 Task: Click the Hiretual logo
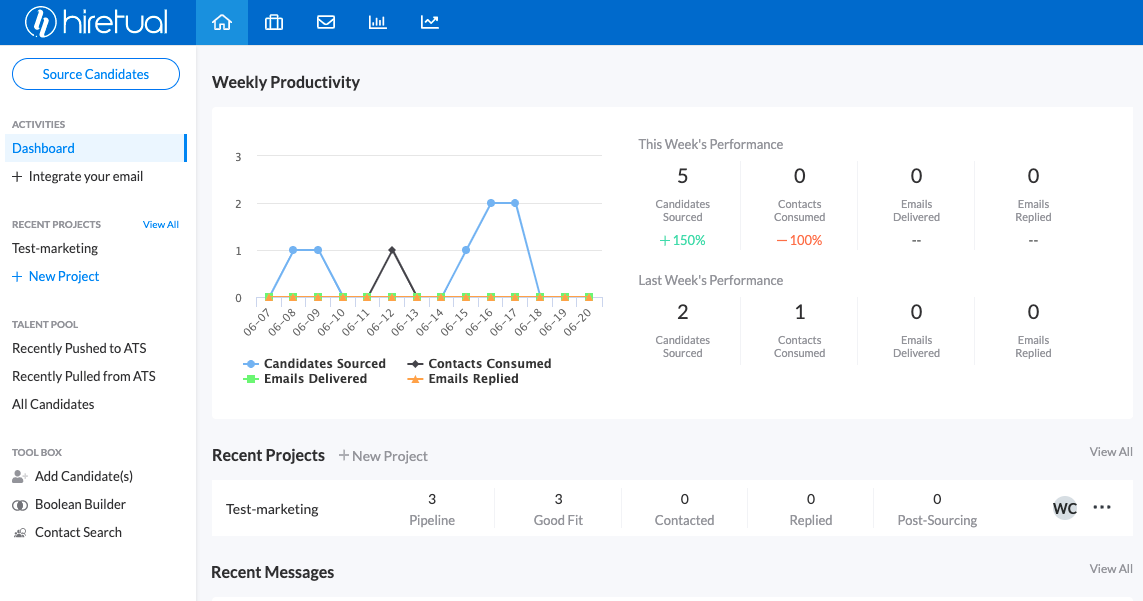[x=96, y=22]
